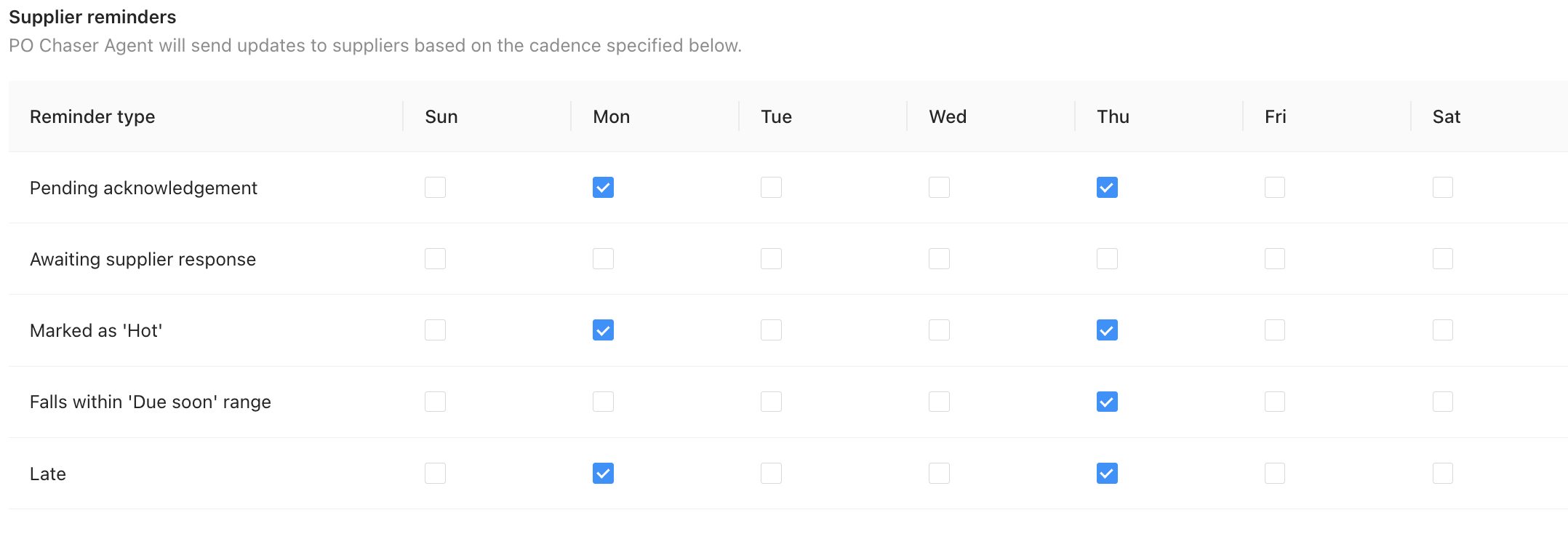
Task: Select the Reminder type column header
Action: tap(92, 116)
